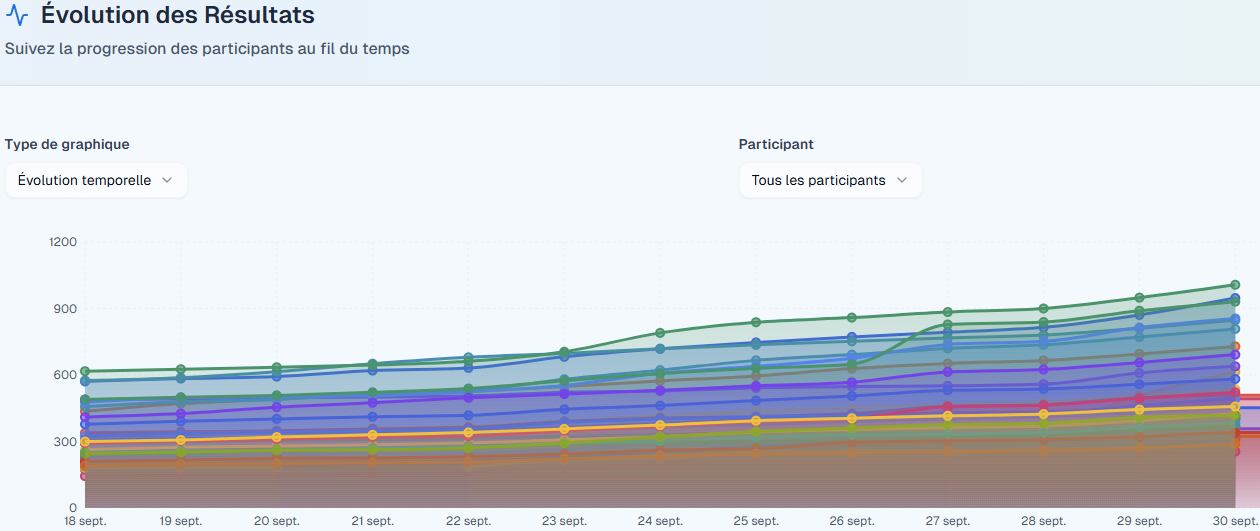Click the top green data point at 24 sept.
Viewport: 1260px width, 531px height.
tap(660, 333)
